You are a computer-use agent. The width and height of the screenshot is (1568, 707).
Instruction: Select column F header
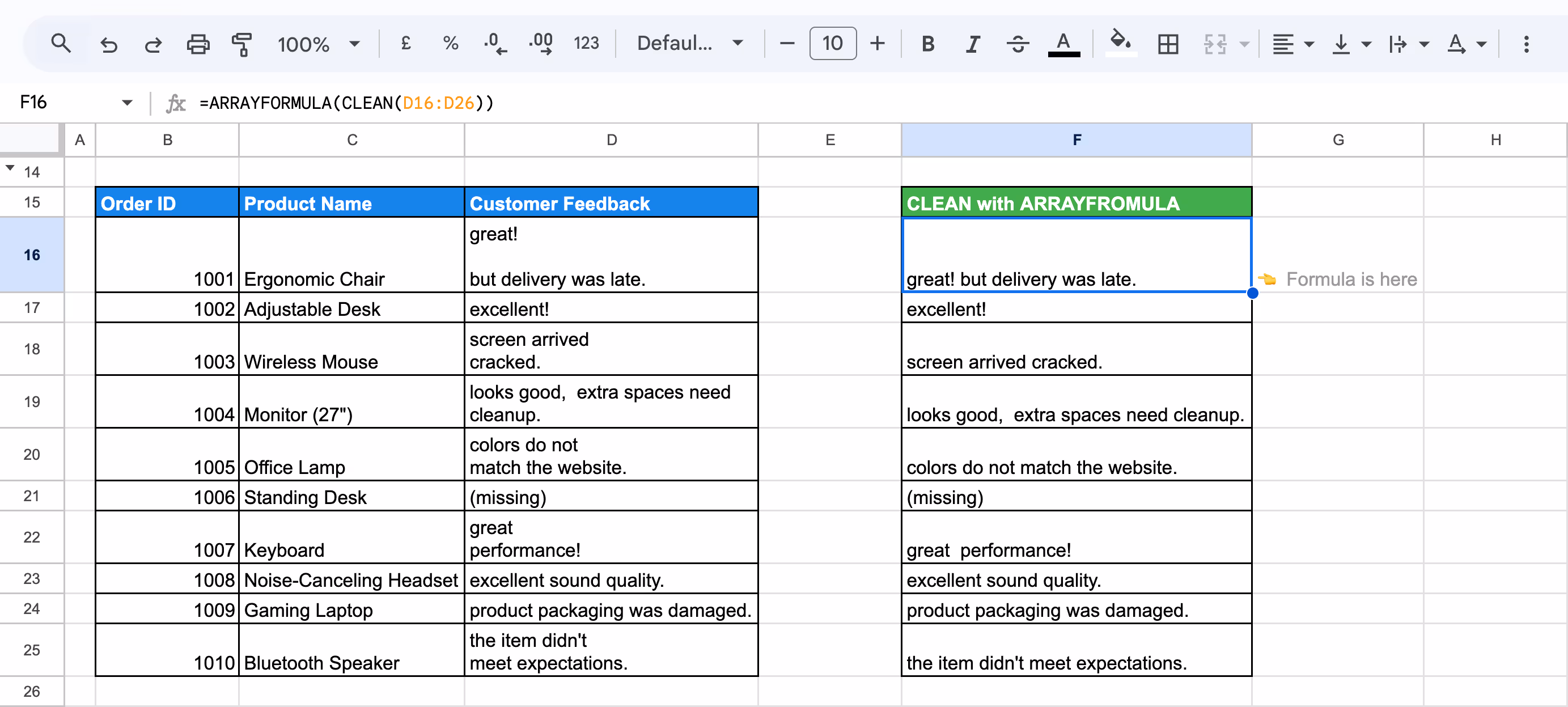tap(1076, 140)
